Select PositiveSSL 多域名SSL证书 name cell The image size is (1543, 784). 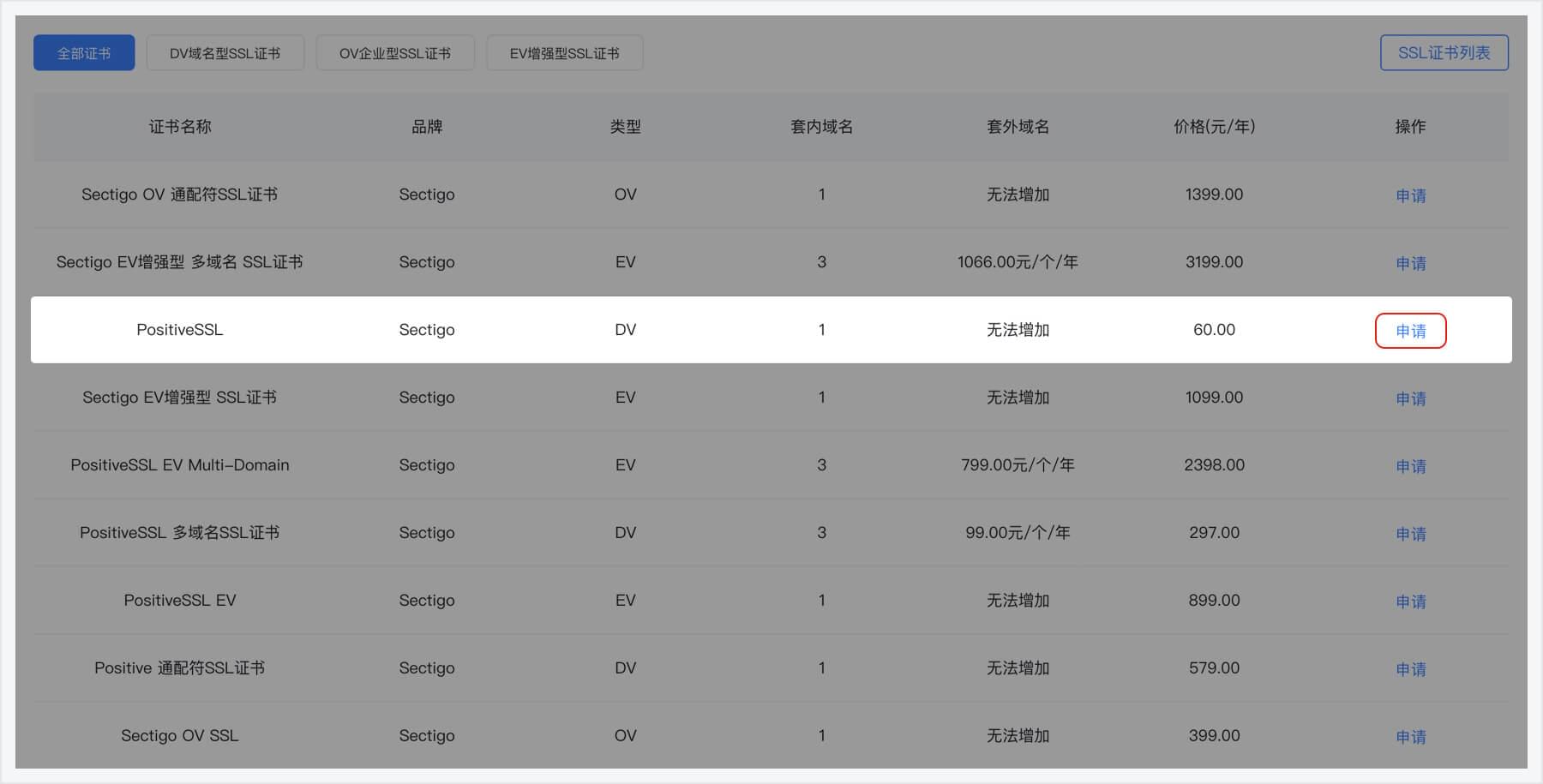point(180,533)
